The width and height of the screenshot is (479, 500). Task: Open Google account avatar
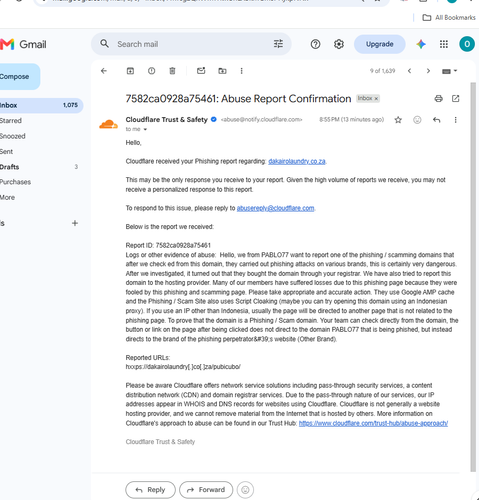coord(467,44)
